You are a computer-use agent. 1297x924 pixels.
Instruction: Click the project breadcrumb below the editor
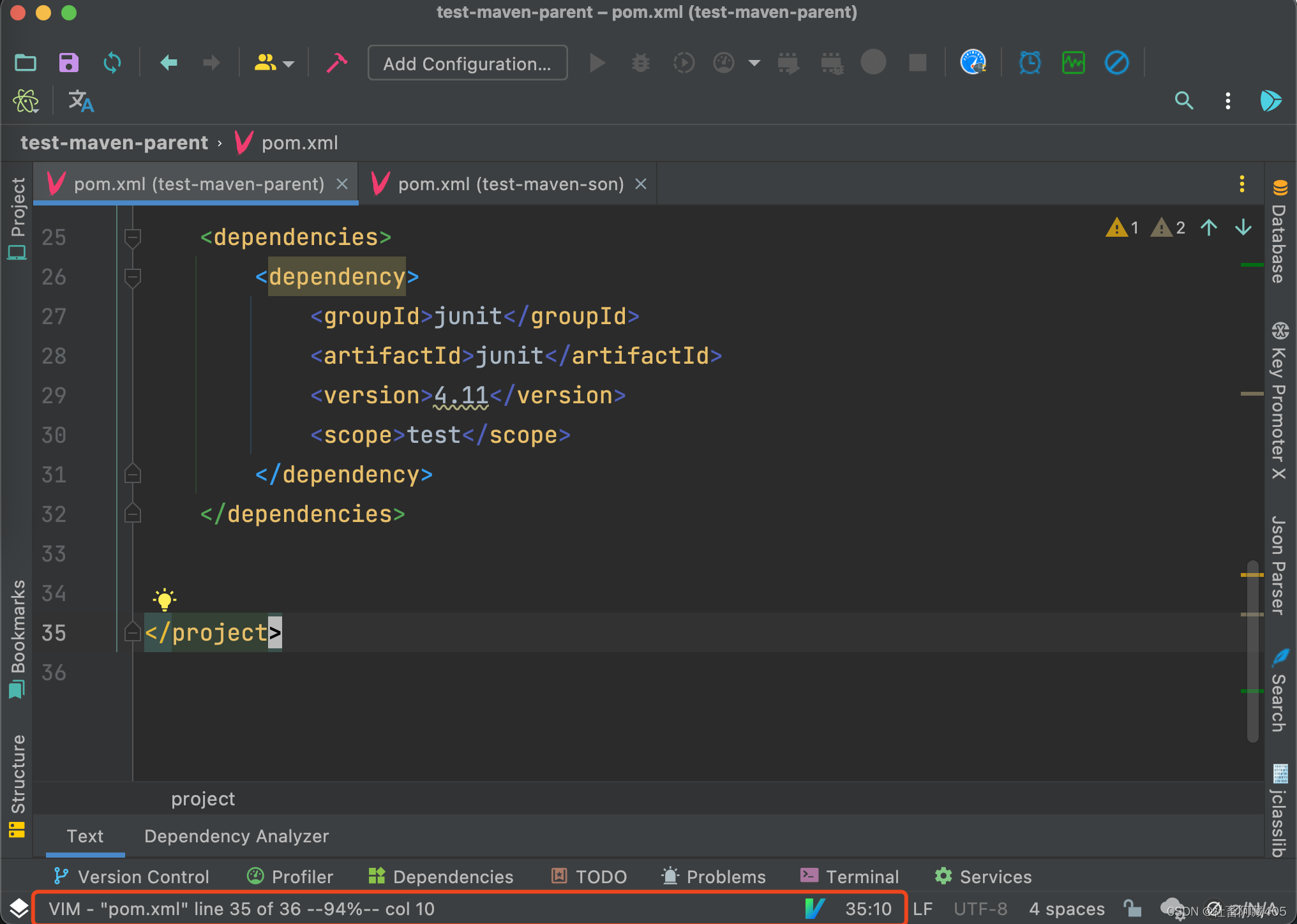[202, 798]
